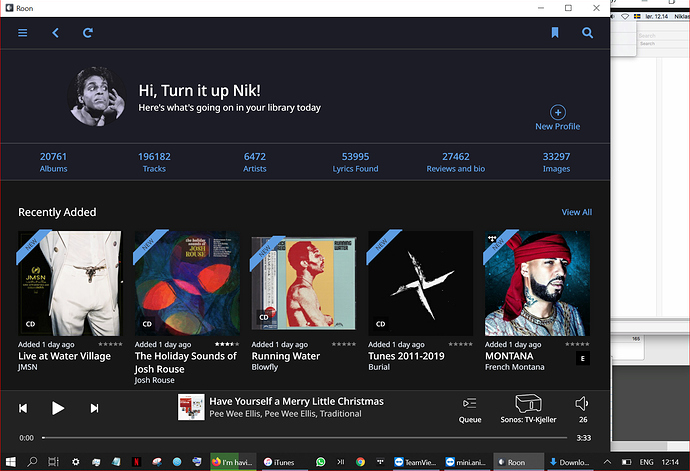Image resolution: width=690 pixels, height=471 pixels.
Task: Open the Settings gear in the taskbar
Action: 76,462
